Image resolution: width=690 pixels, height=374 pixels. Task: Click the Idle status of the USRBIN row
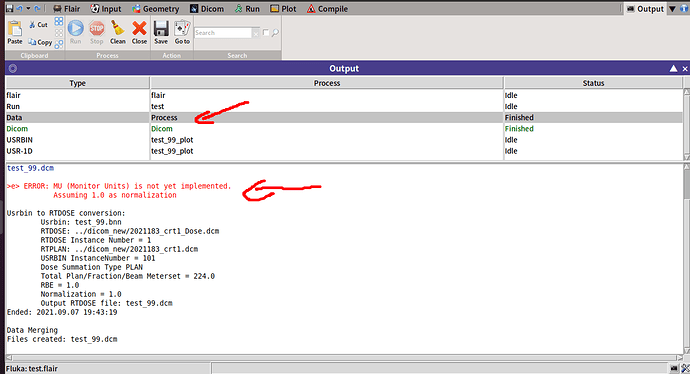click(511, 140)
